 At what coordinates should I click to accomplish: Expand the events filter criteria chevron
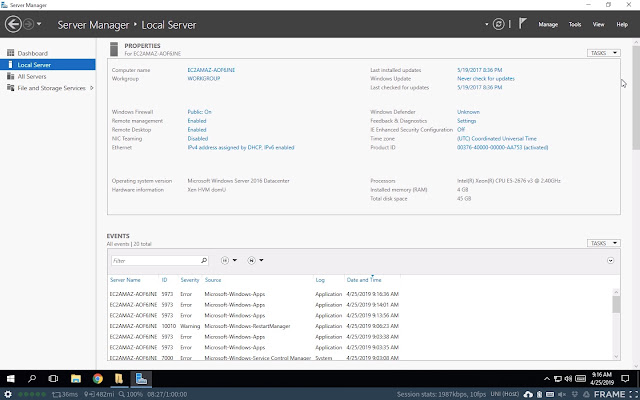pyautogui.click(x=610, y=260)
